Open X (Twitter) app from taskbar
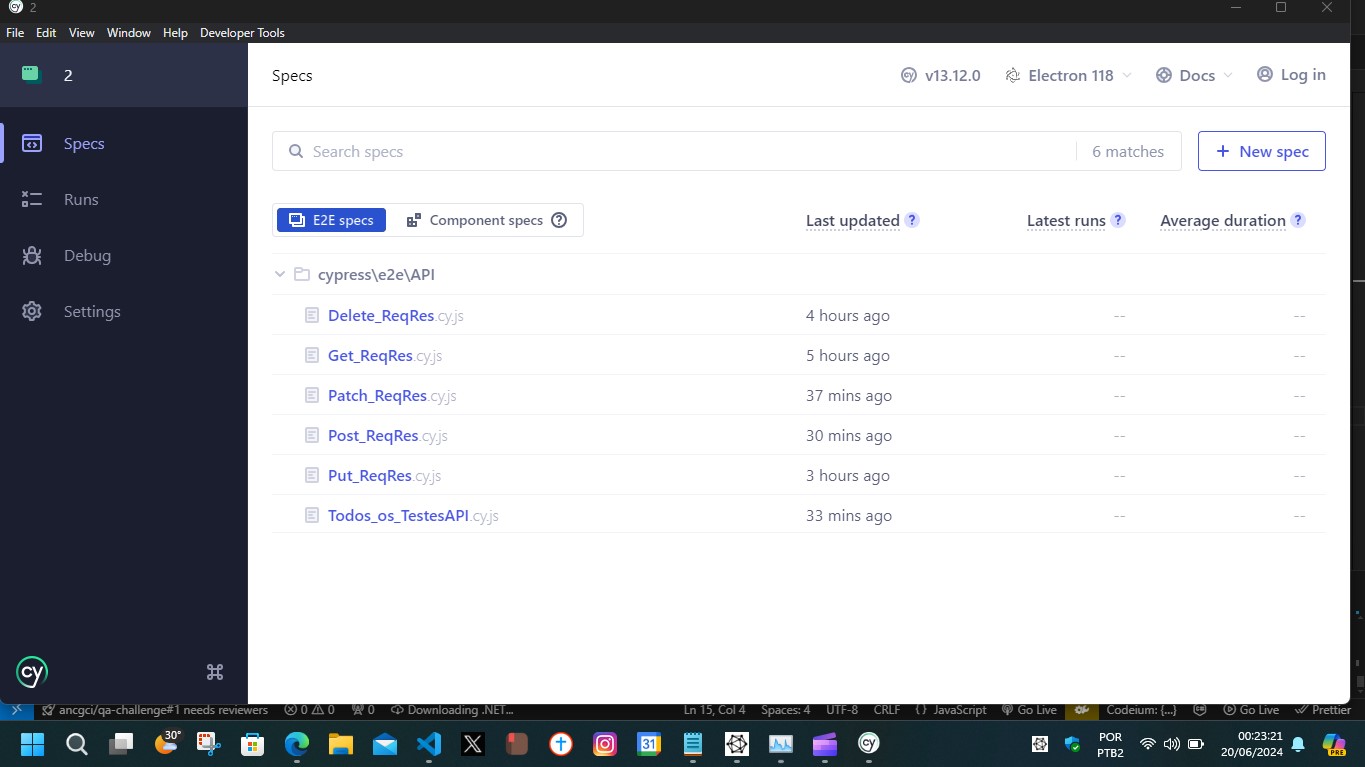The width and height of the screenshot is (1365, 767). point(473,744)
